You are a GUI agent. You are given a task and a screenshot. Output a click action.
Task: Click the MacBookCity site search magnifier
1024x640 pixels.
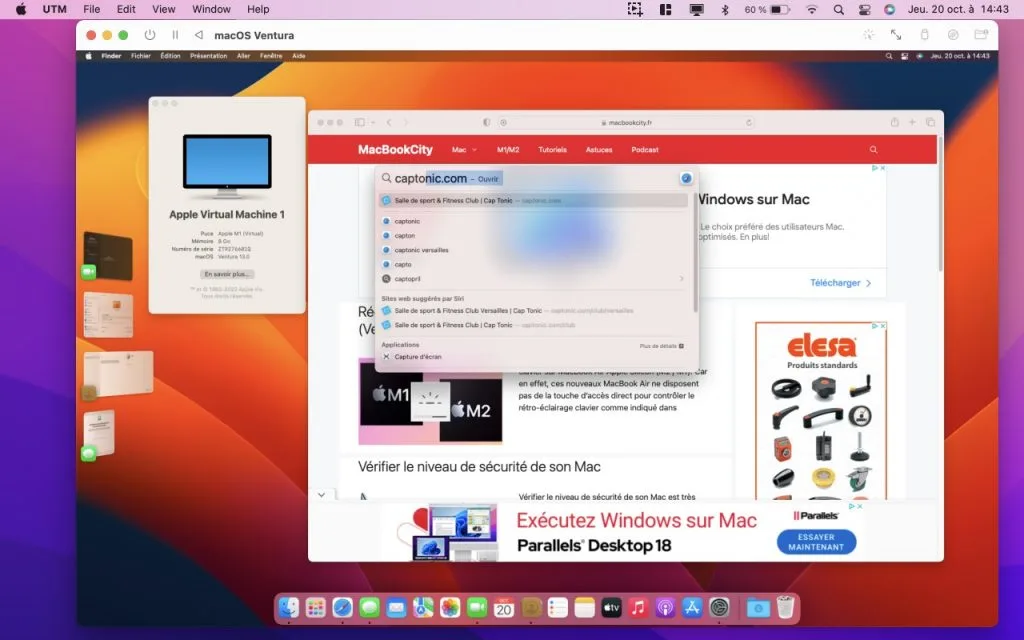click(x=873, y=150)
